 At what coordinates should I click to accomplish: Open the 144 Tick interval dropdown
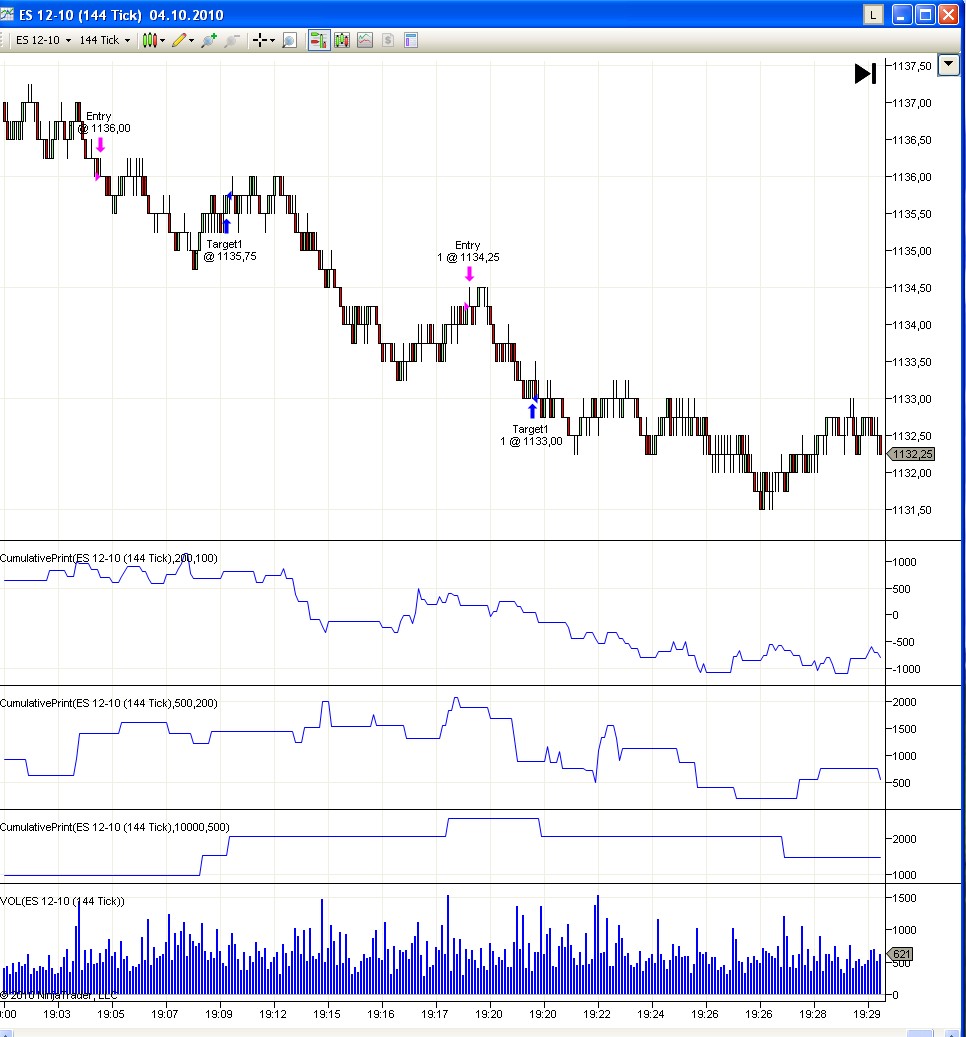(104, 40)
